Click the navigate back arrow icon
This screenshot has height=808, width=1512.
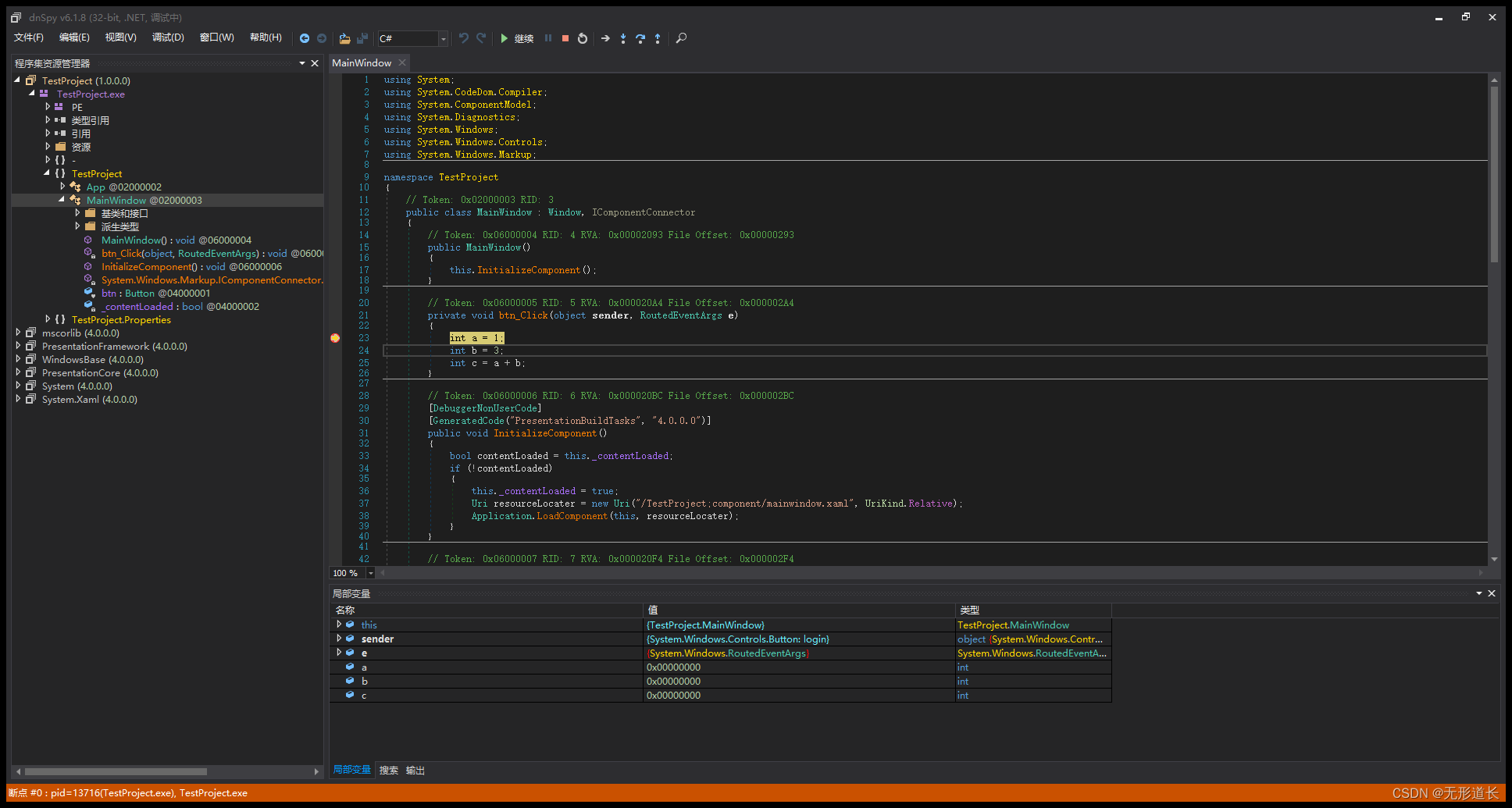(305, 38)
